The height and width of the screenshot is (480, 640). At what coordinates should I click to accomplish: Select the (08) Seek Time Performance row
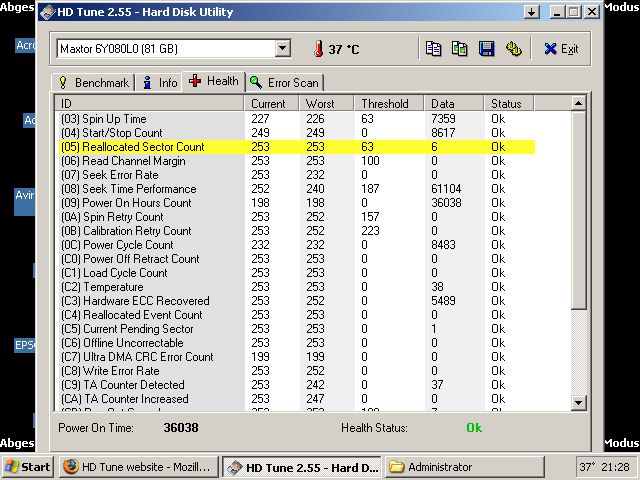click(297, 189)
